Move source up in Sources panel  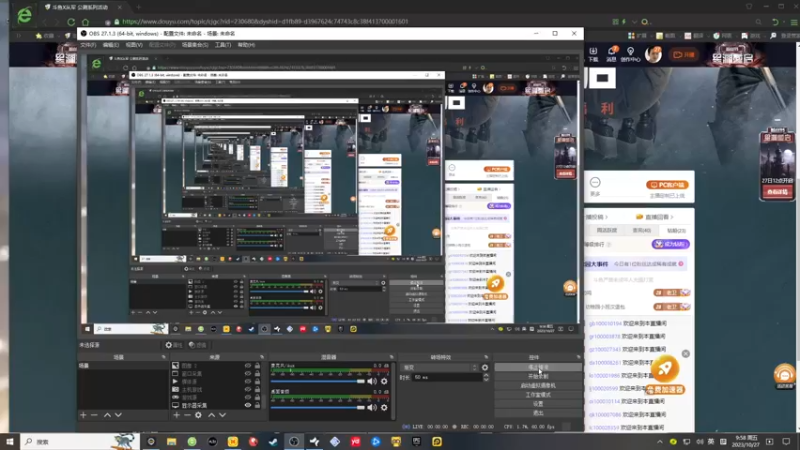click(211, 415)
